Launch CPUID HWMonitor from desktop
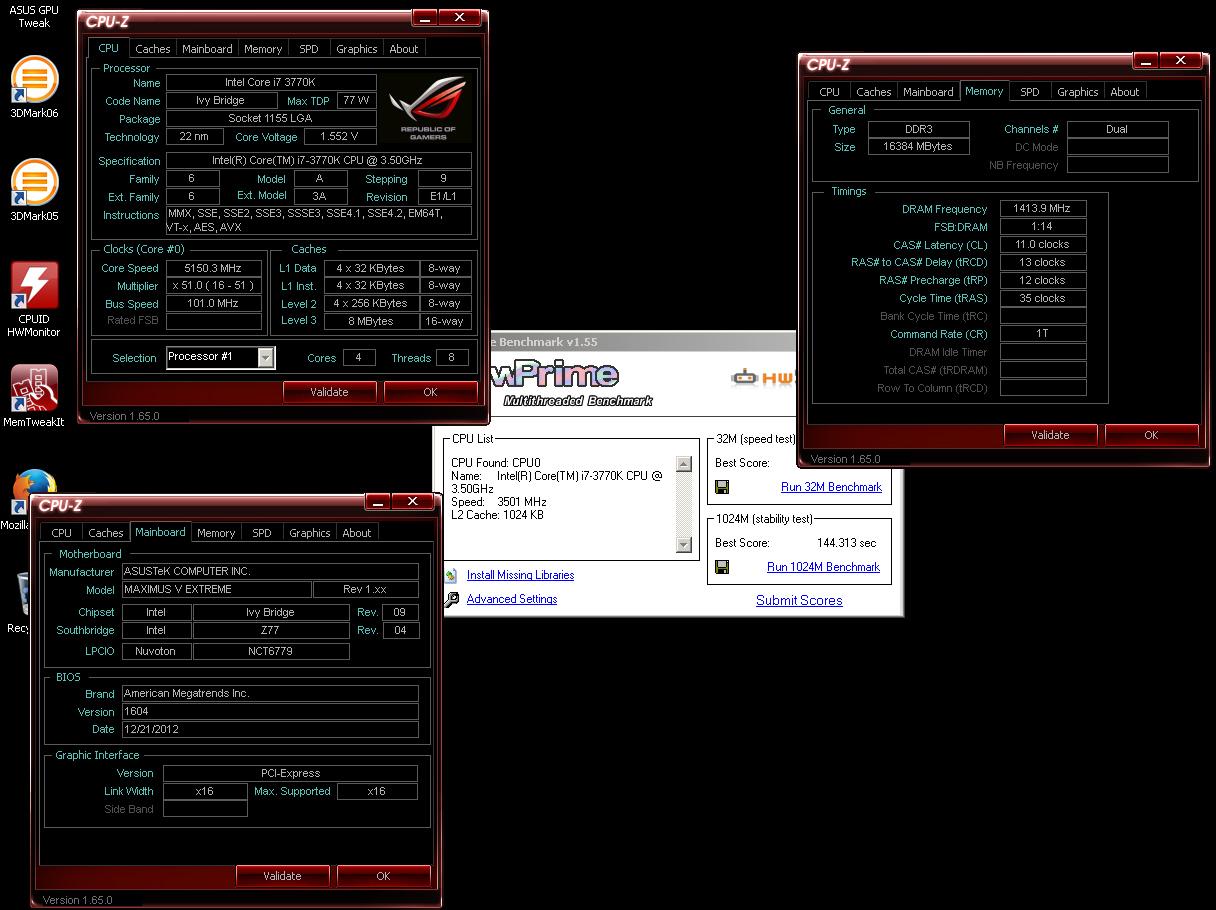This screenshot has height=910, width=1216. (x=34, y=300)
